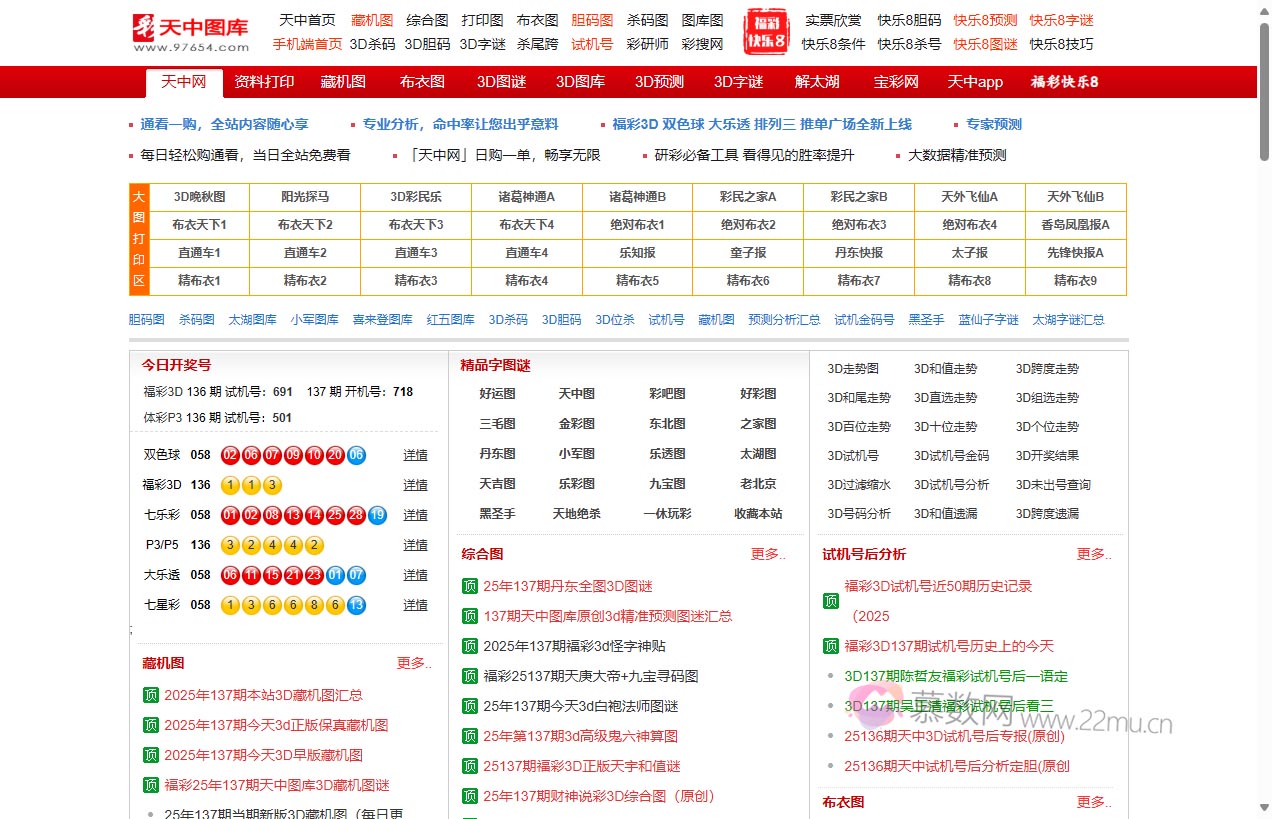The image size is (1272, 819).
Task: Open the 3D预测 menu item
Action: click(x=657, y=82)
